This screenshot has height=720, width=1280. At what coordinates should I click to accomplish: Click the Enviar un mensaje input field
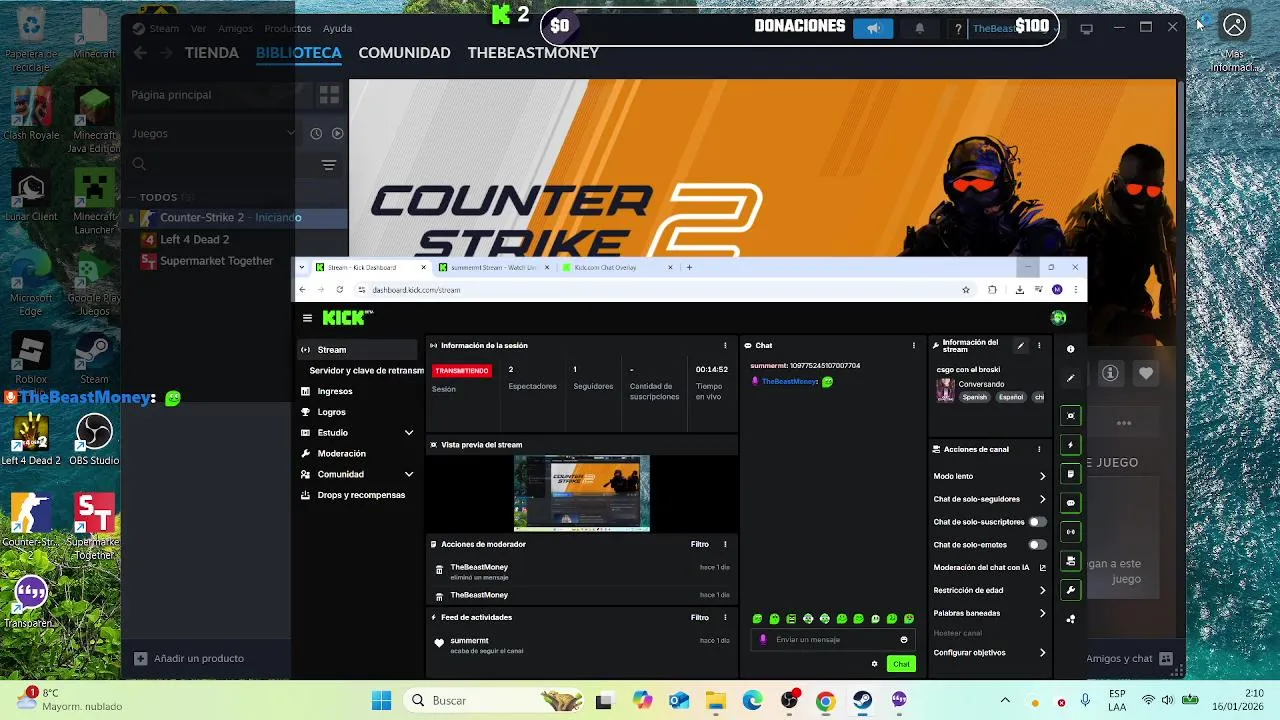(x=832, y=640)
